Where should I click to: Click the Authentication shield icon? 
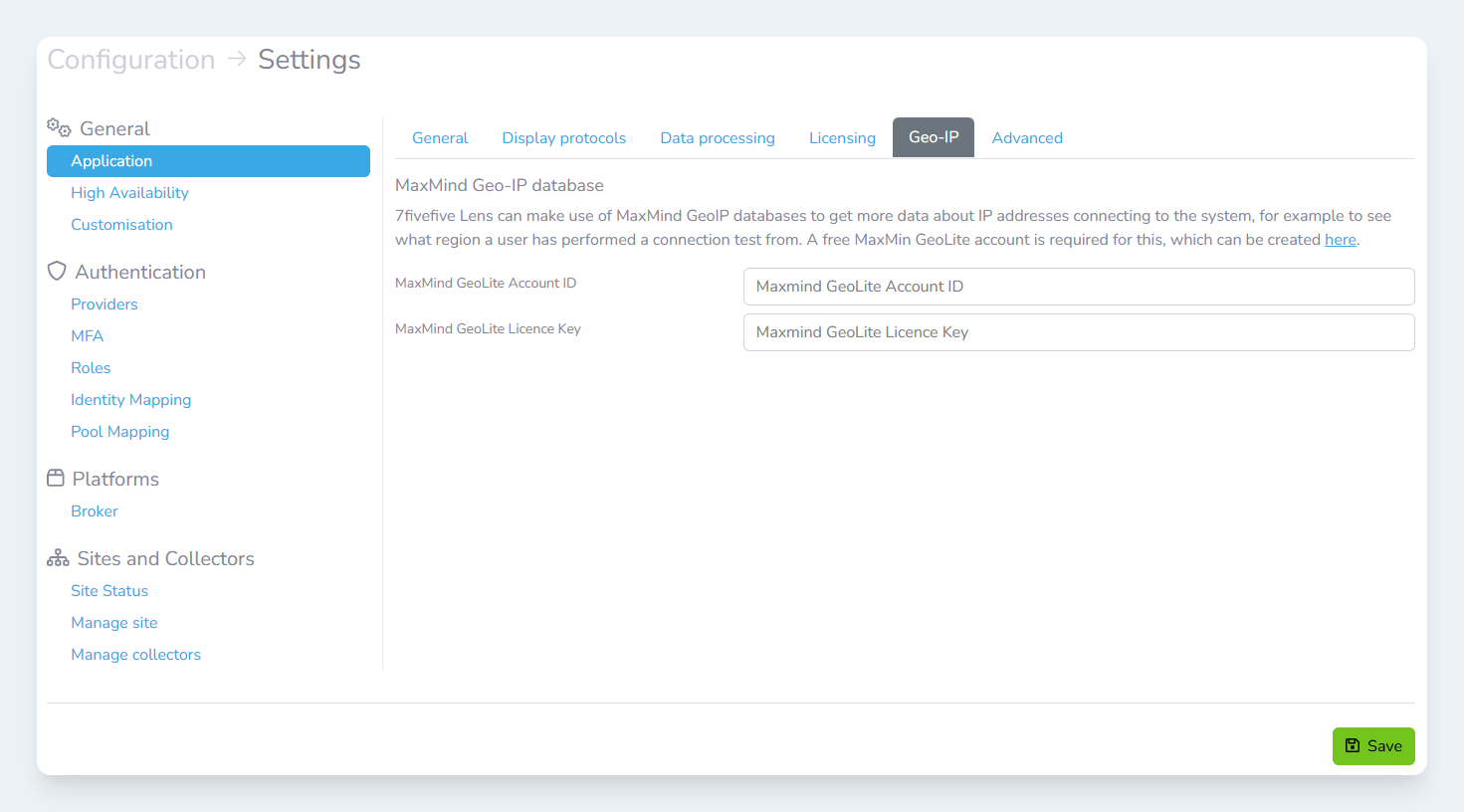click(57, 272)
